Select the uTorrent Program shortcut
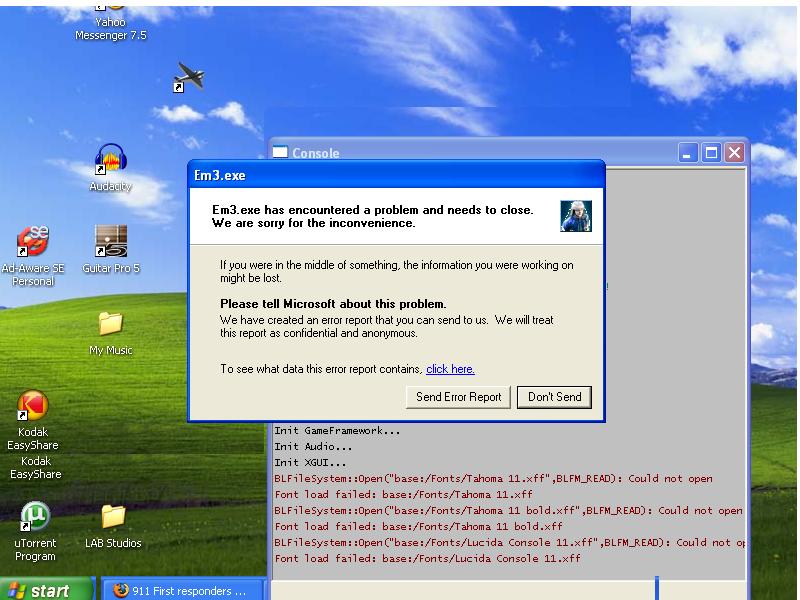800x600 pixels. (x=35, y=532)
